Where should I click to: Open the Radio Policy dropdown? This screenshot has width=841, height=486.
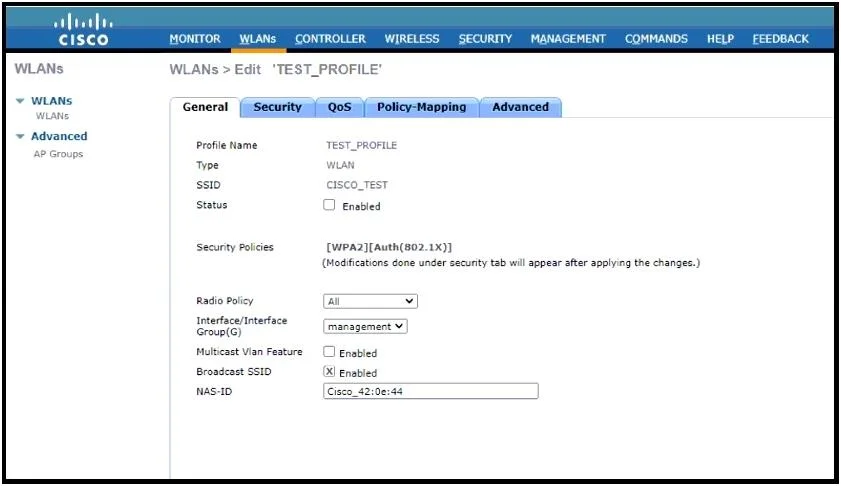[x=370, y=301]
